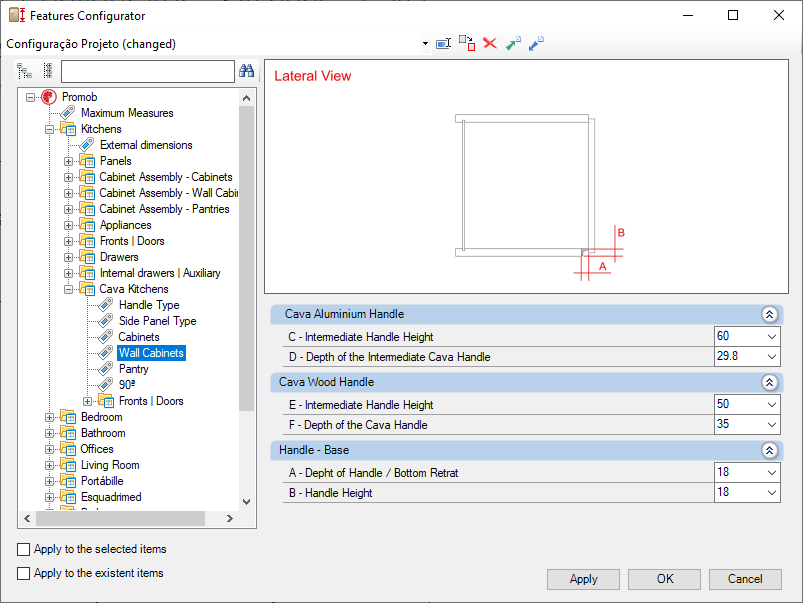The width and height of the screenshot is (809, 616).
Task: Click the Pantry tag icon
Action: [106, 368]
